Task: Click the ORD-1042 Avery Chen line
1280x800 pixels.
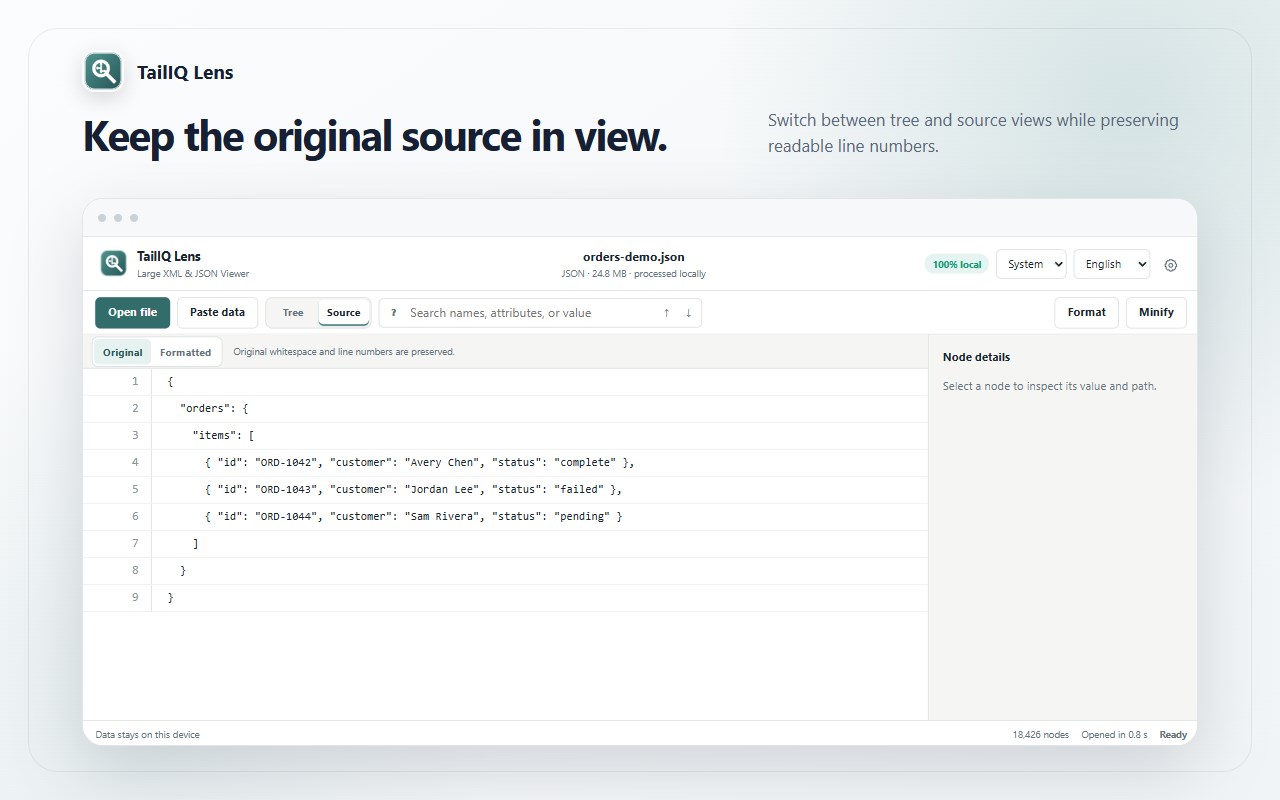Action: pos(505,463)
